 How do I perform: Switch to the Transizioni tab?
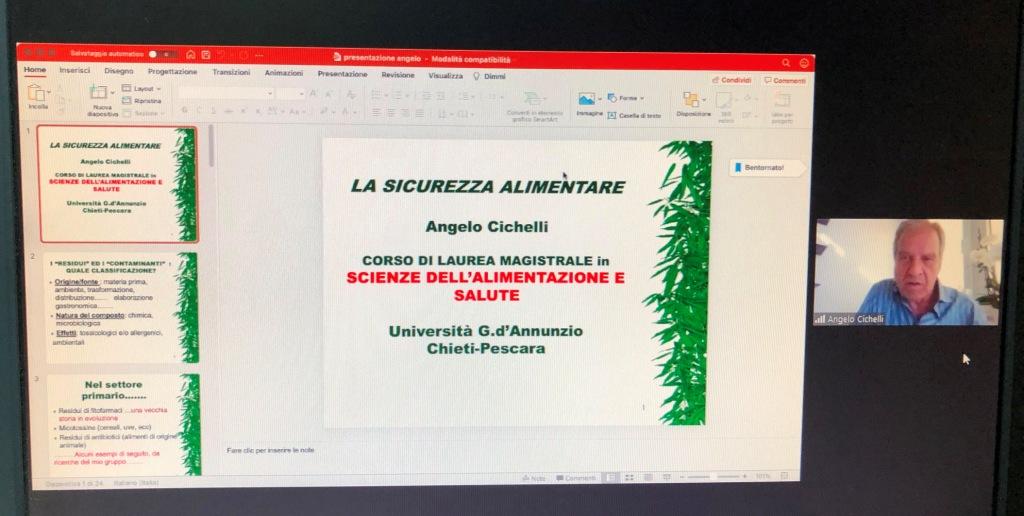tap(231, 73)
